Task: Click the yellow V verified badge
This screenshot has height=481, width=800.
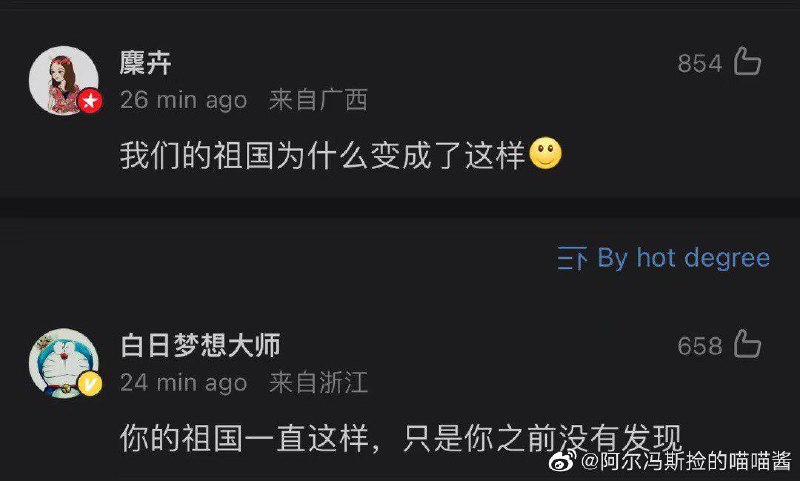Action: click(x=90, y=384)
